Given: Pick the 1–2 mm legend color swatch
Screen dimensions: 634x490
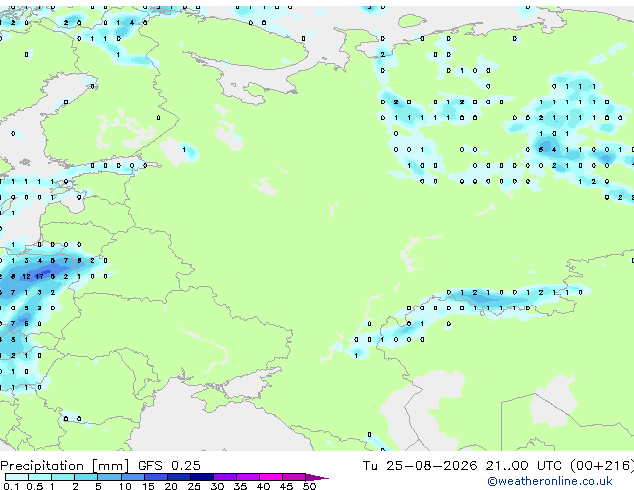Looking at the screenshot, I should tap(63, 477).
